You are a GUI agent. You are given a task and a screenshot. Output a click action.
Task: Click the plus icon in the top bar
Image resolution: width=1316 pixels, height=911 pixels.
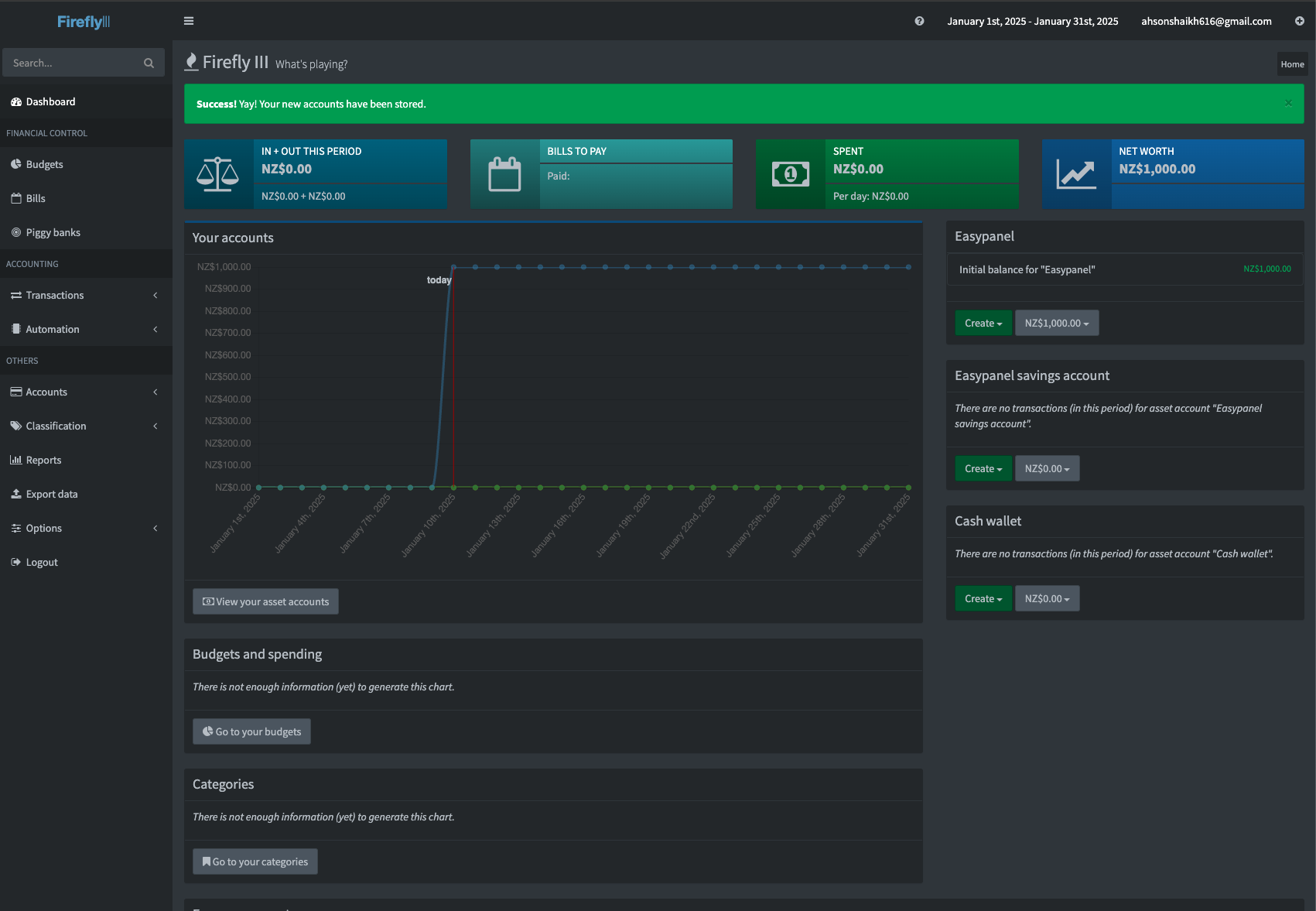click(x=1301, y=21)
